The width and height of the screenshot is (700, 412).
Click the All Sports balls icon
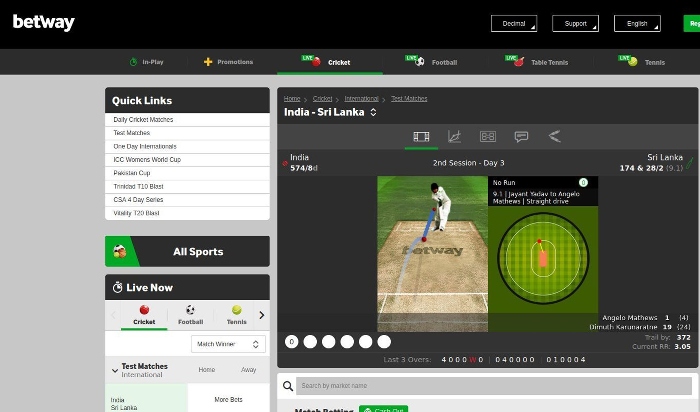point(120,251)
